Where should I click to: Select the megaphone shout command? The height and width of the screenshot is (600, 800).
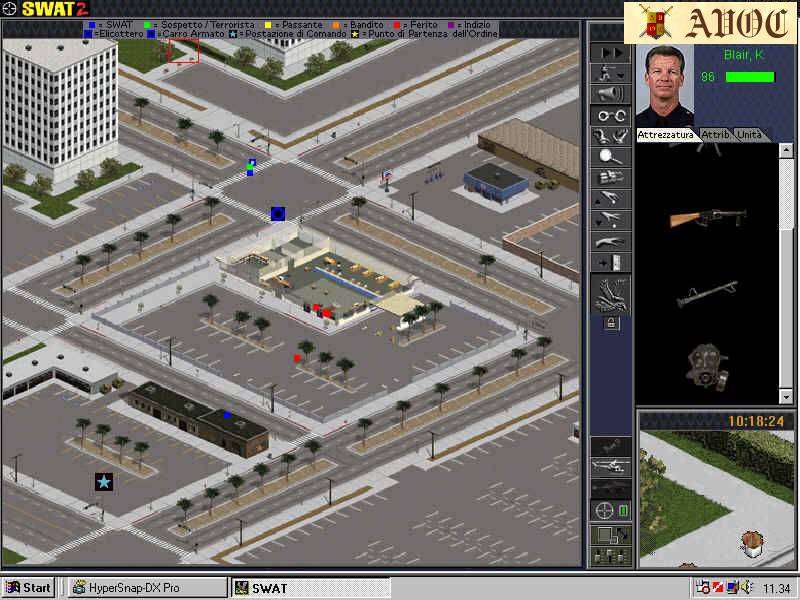pos(610,94)
